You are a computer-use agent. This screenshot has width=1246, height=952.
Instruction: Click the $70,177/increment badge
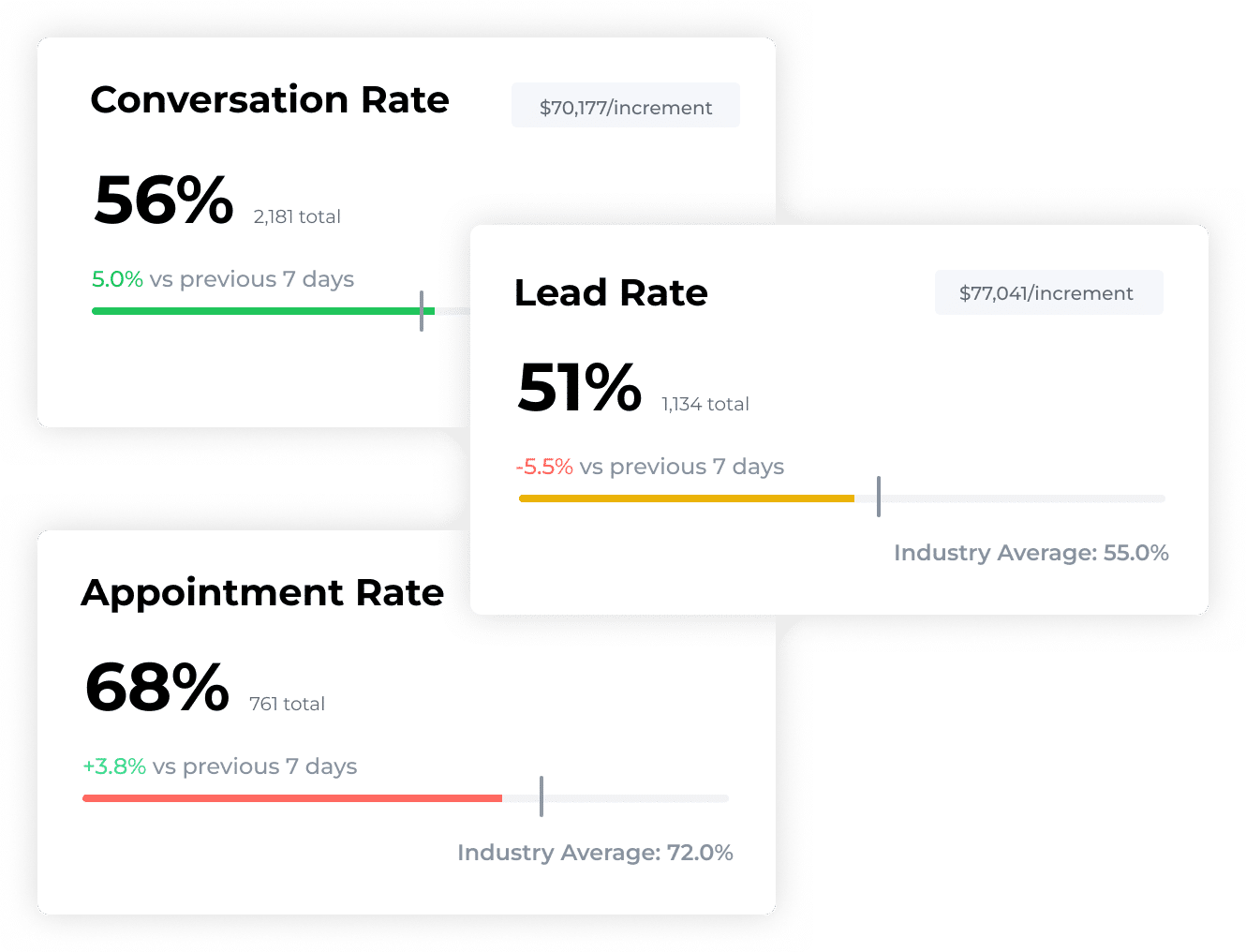tap(625, 106)
